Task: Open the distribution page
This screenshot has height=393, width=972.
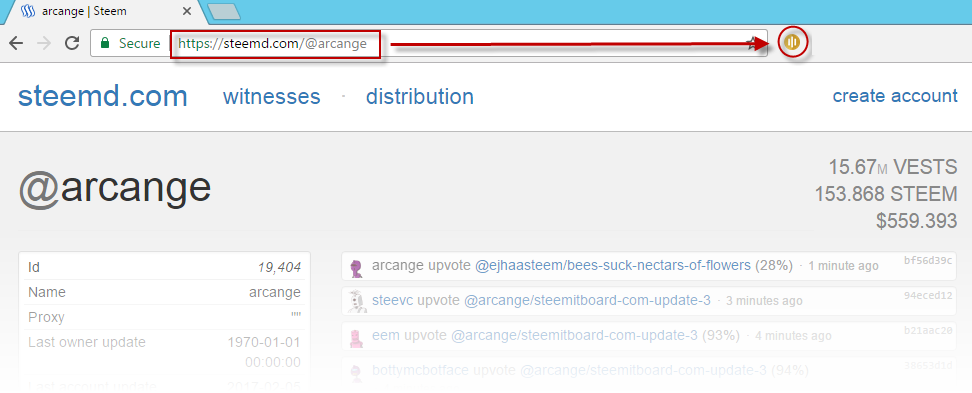Action: [x=420, y=97]
